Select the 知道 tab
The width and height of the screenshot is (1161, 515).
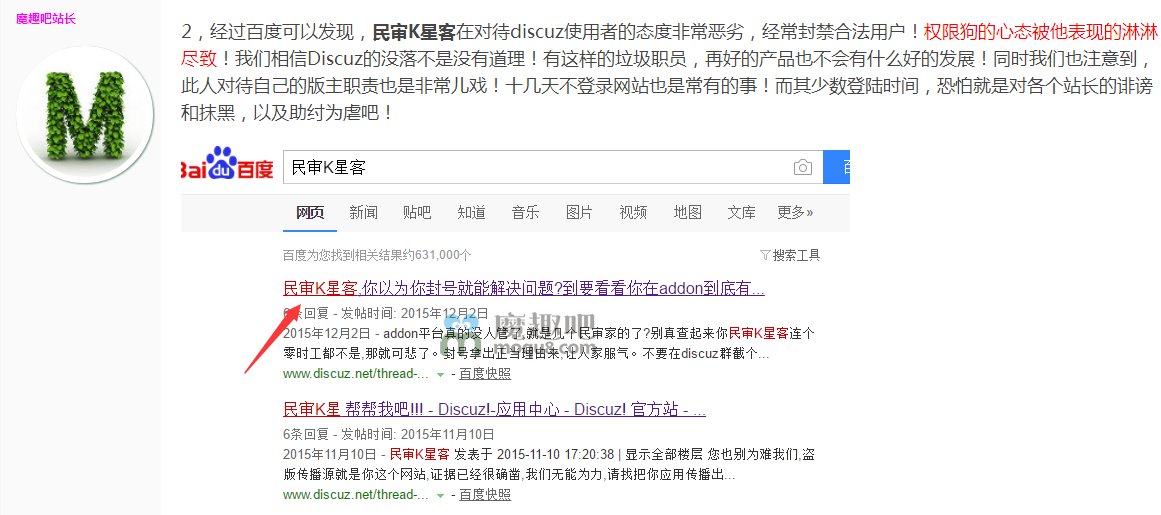471,212
